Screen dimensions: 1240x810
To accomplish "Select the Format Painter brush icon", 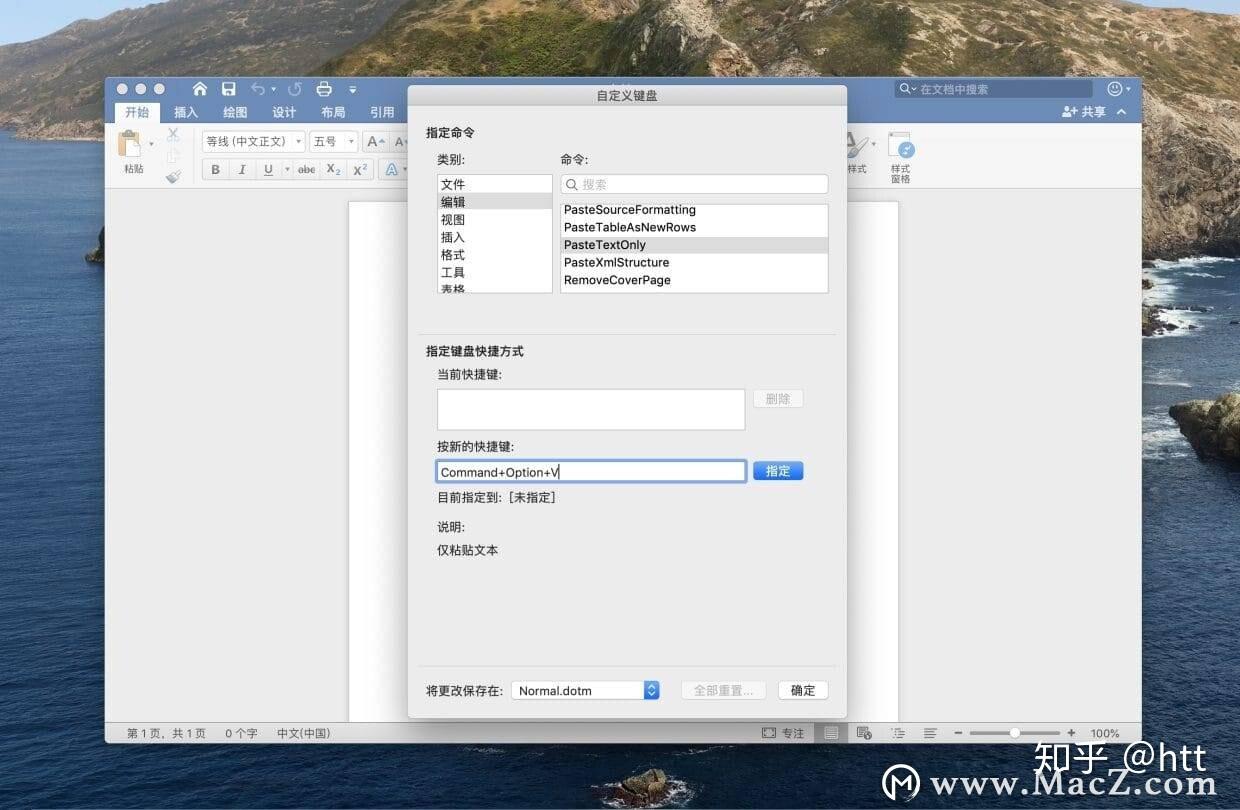I will (174, 177).
